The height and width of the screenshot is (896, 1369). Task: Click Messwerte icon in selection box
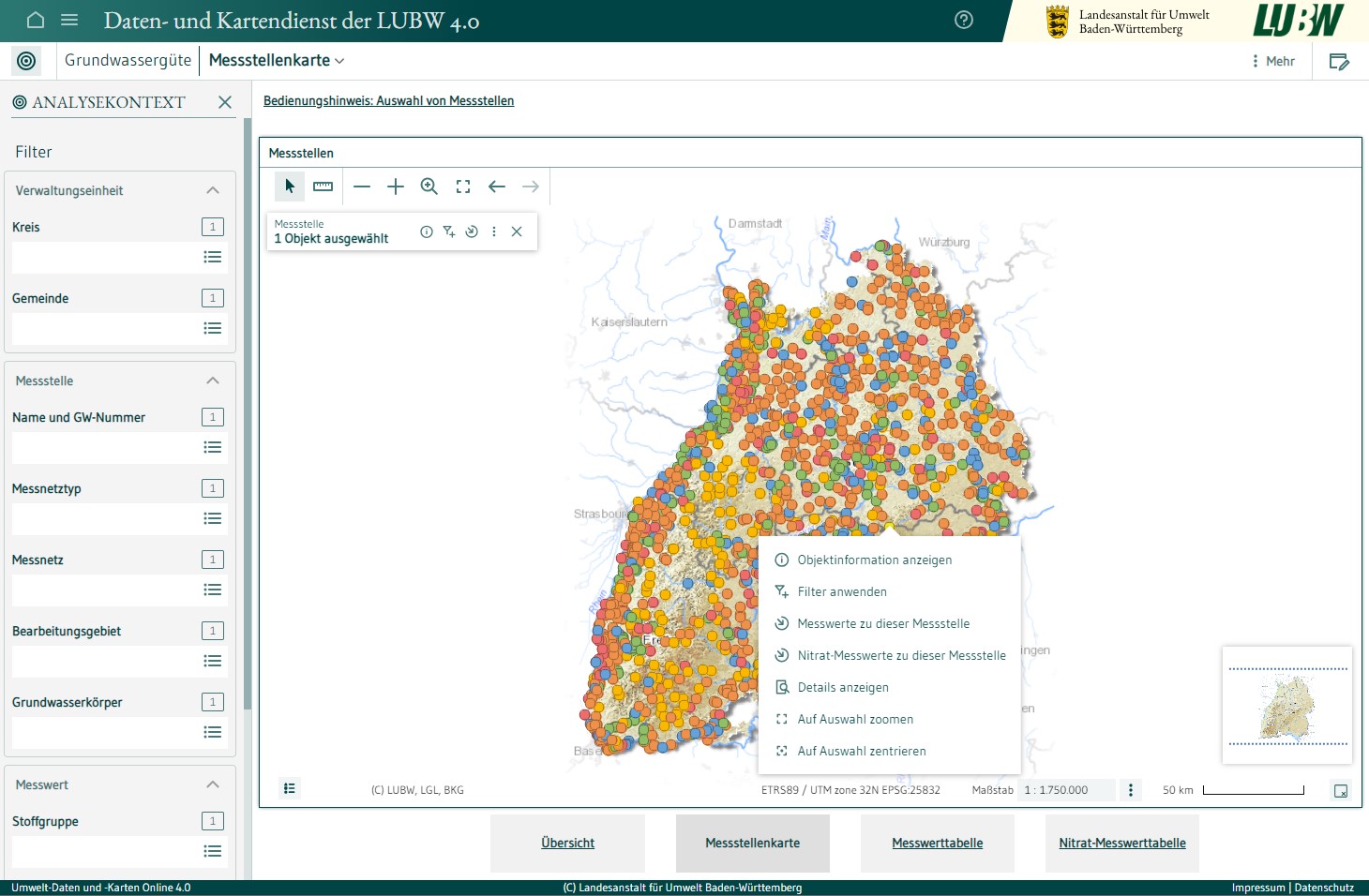coord(472,231)
